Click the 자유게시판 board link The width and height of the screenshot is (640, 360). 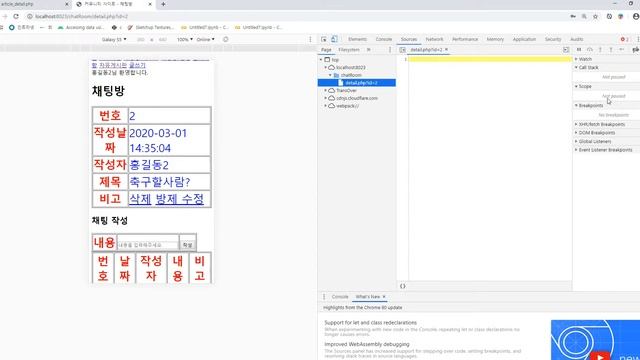click(113, 65)
